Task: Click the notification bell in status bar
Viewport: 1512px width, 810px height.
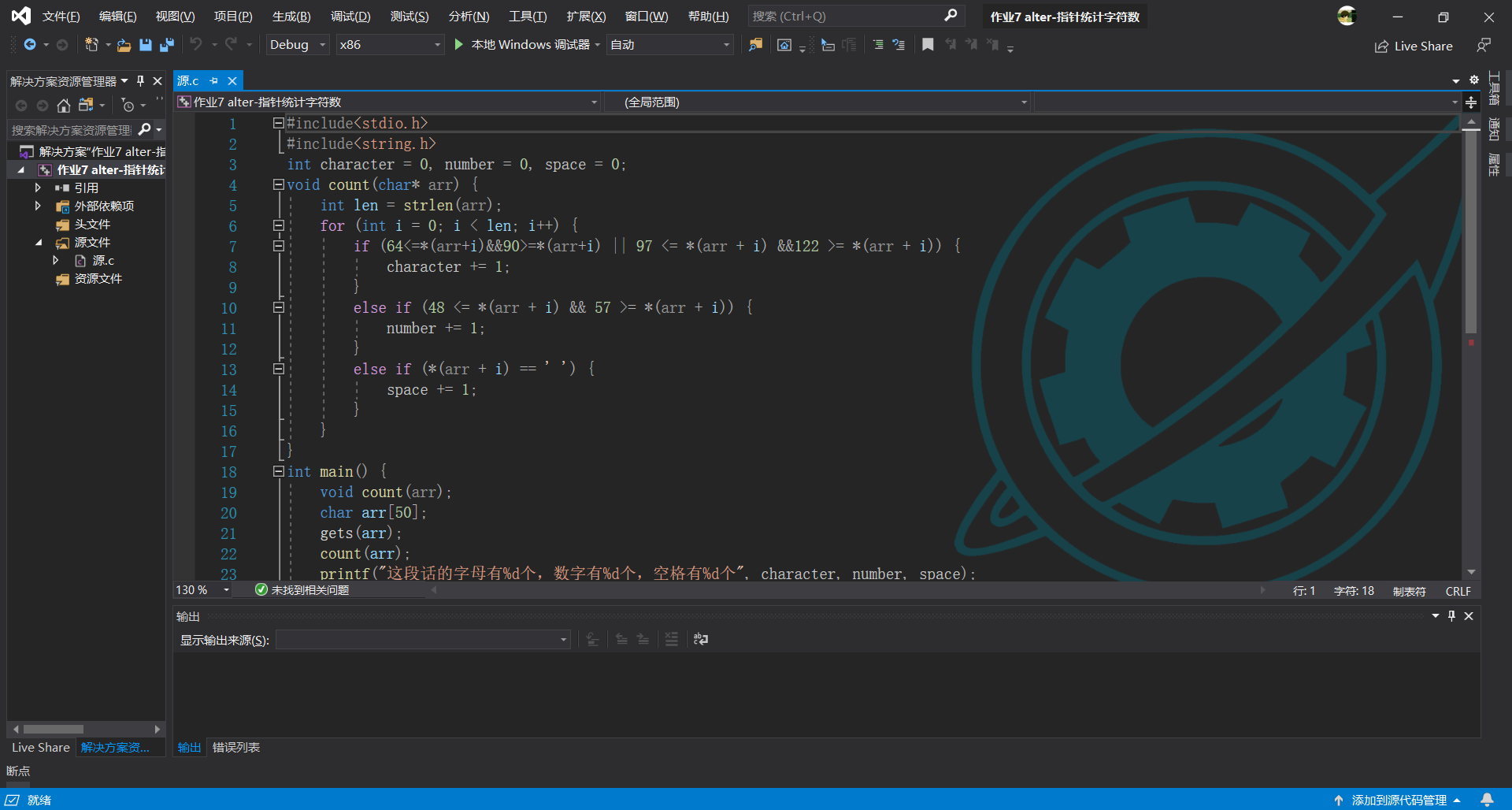Action: point(1487,800)
